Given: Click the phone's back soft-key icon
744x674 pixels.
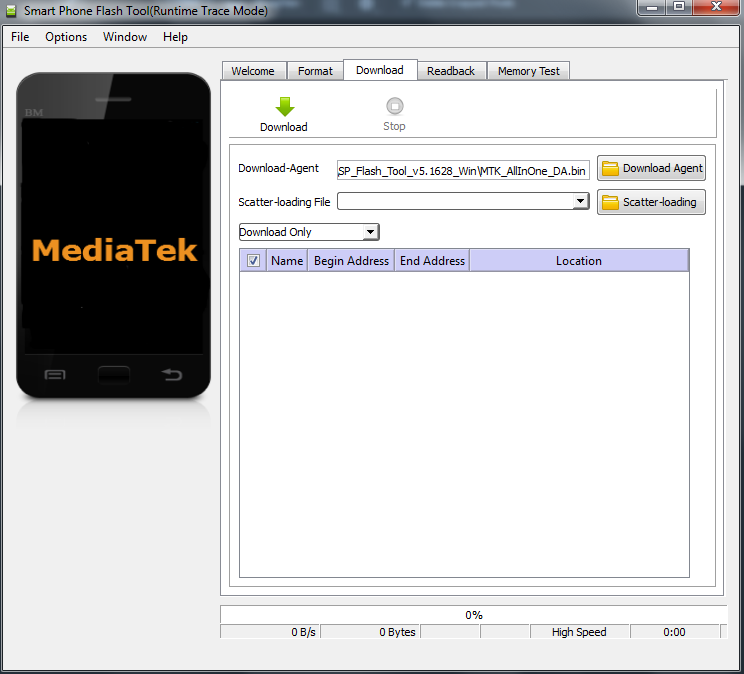Looking at the screenshot, I should (172, 375).
